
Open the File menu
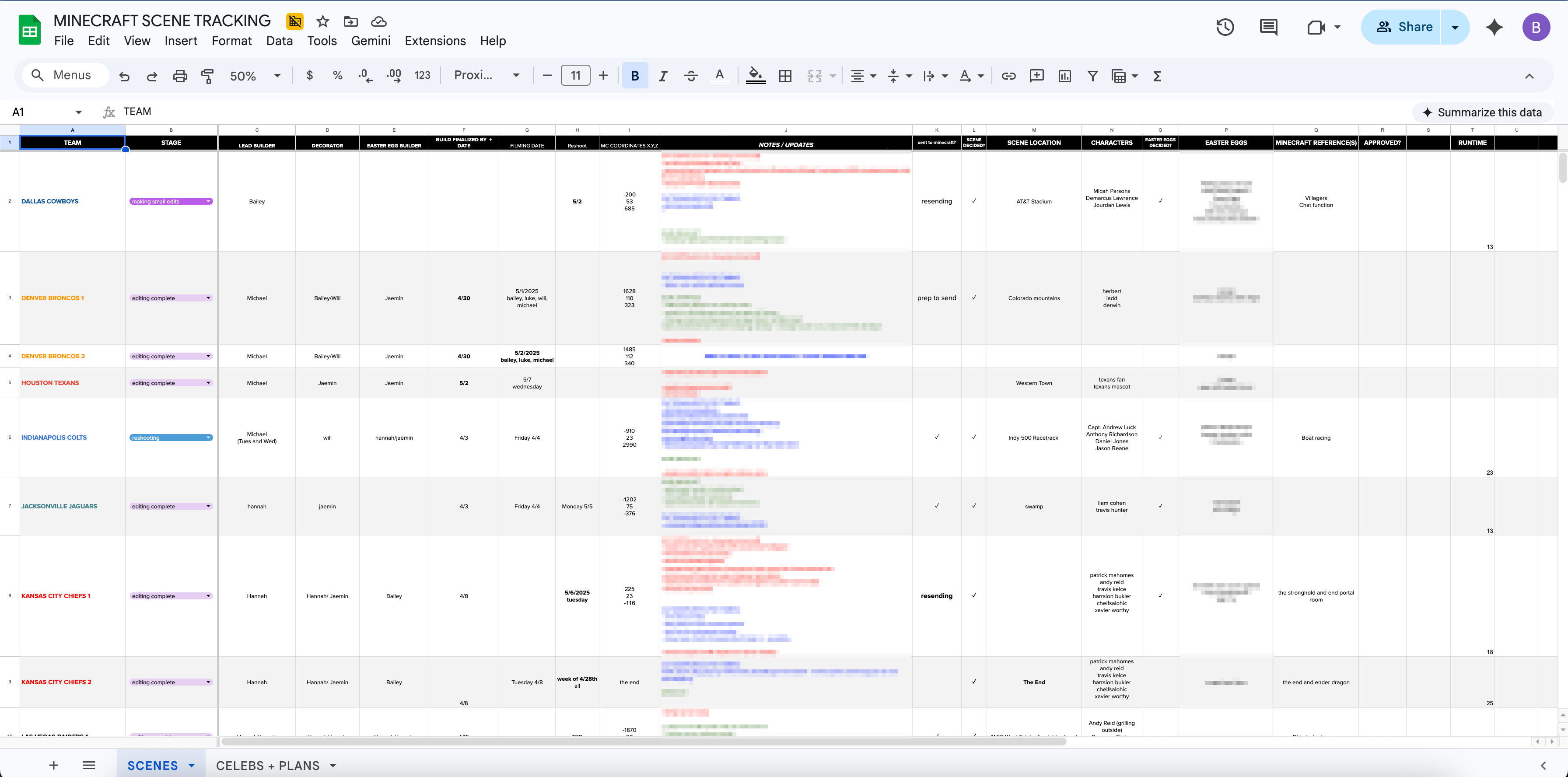[63, 41]
